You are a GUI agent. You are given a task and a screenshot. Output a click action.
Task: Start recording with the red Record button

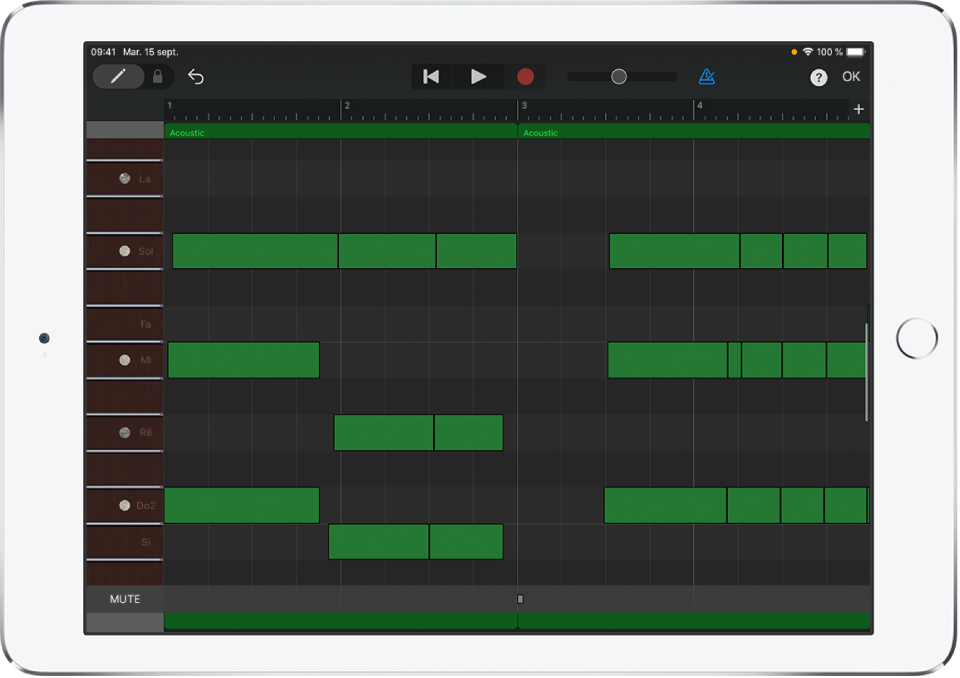(x=525, y=77)
